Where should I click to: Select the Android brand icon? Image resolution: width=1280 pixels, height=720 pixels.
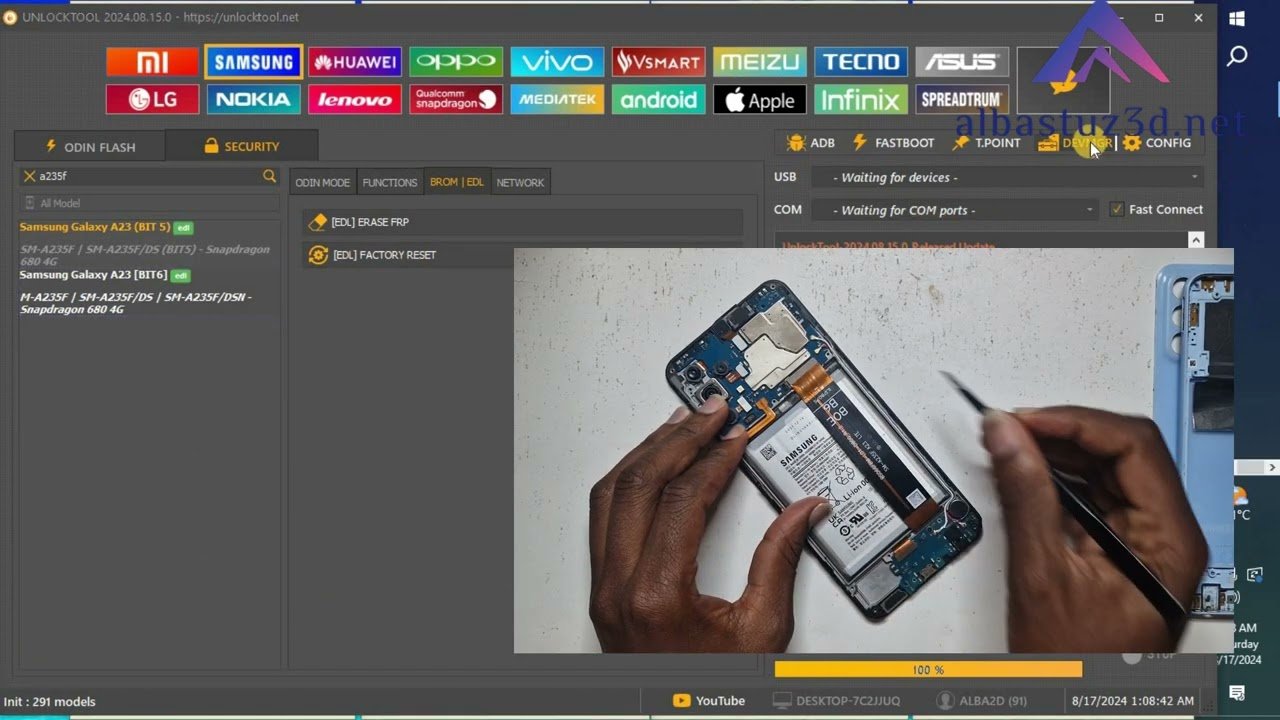658,99
